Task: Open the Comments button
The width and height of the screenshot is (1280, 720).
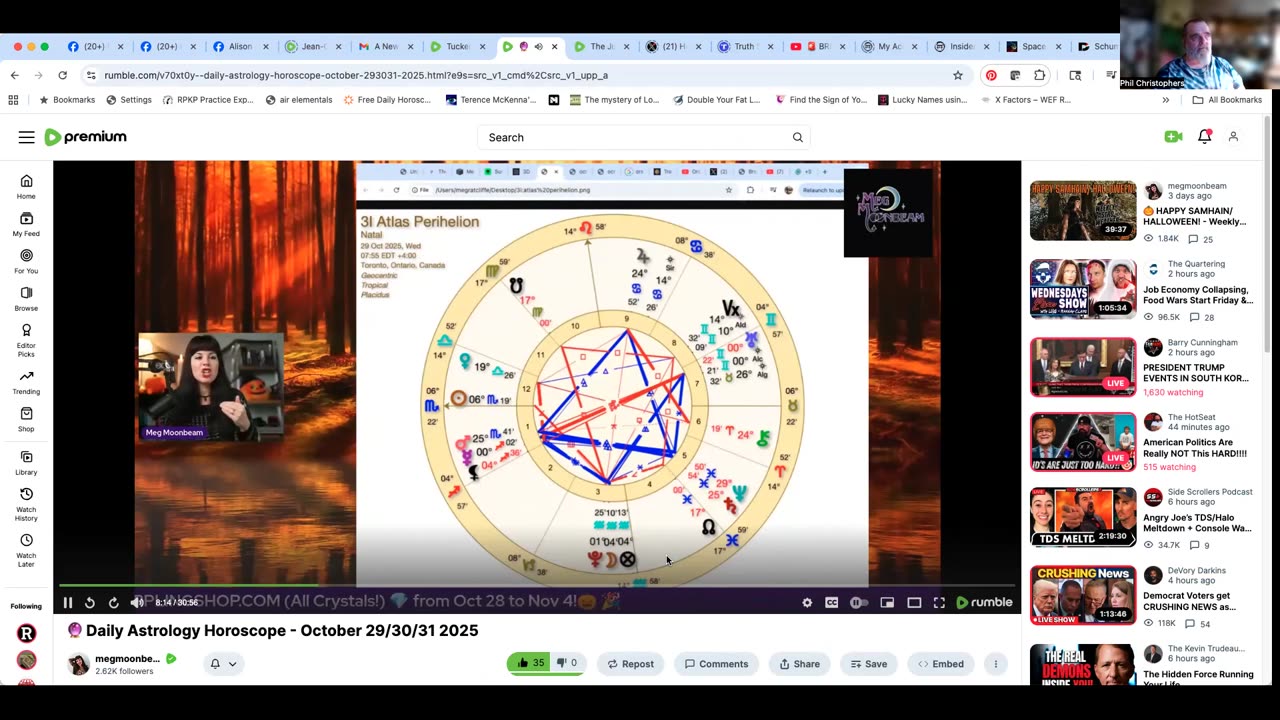Action: (716, 663)
